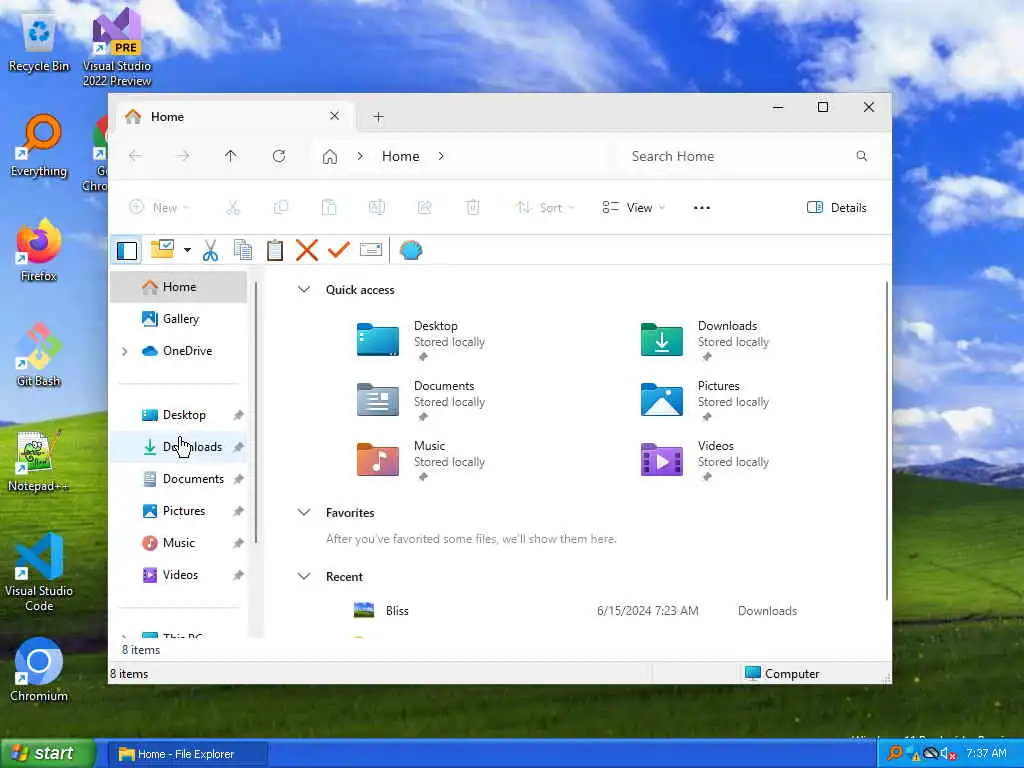
Task: Open the See more ellipsis menu
Action: pos(702,208)
